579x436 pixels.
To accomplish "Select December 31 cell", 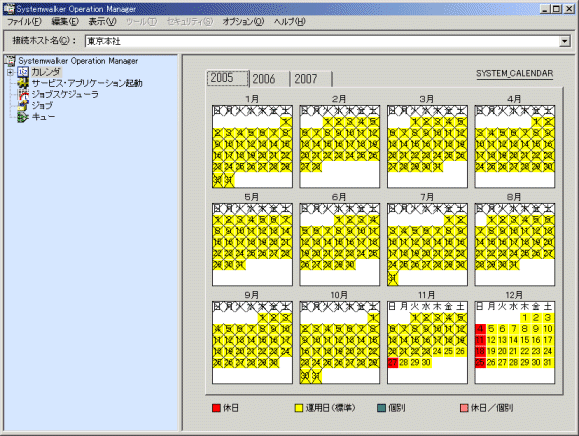I will [x=548, y=363].
